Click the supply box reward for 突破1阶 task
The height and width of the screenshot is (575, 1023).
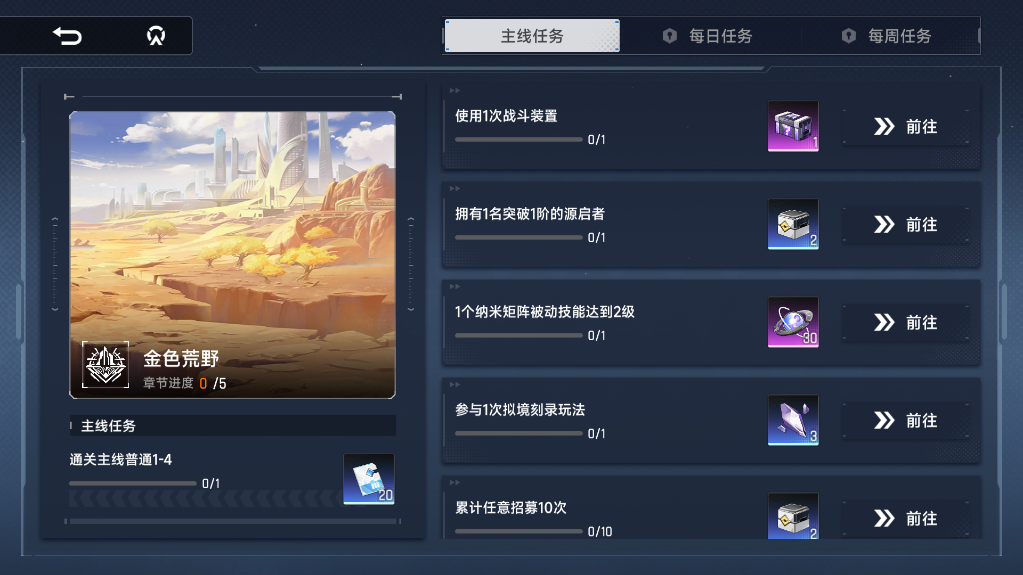tap(793, 224)
